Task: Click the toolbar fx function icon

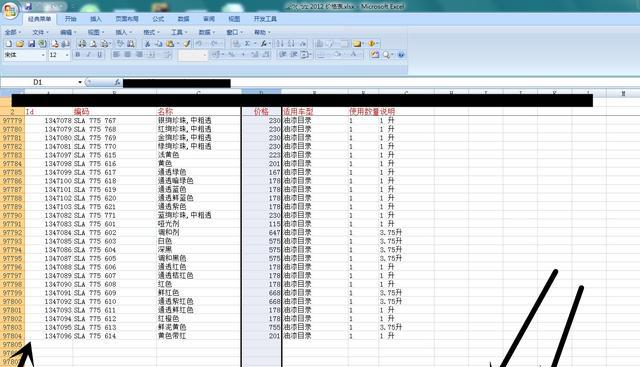Action: point(264,44)
